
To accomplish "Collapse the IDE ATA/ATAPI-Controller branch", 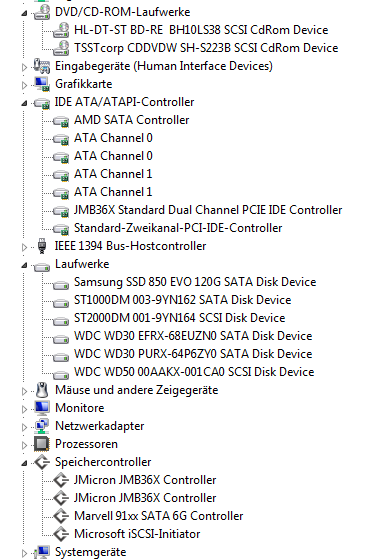I will pos(24,103).
